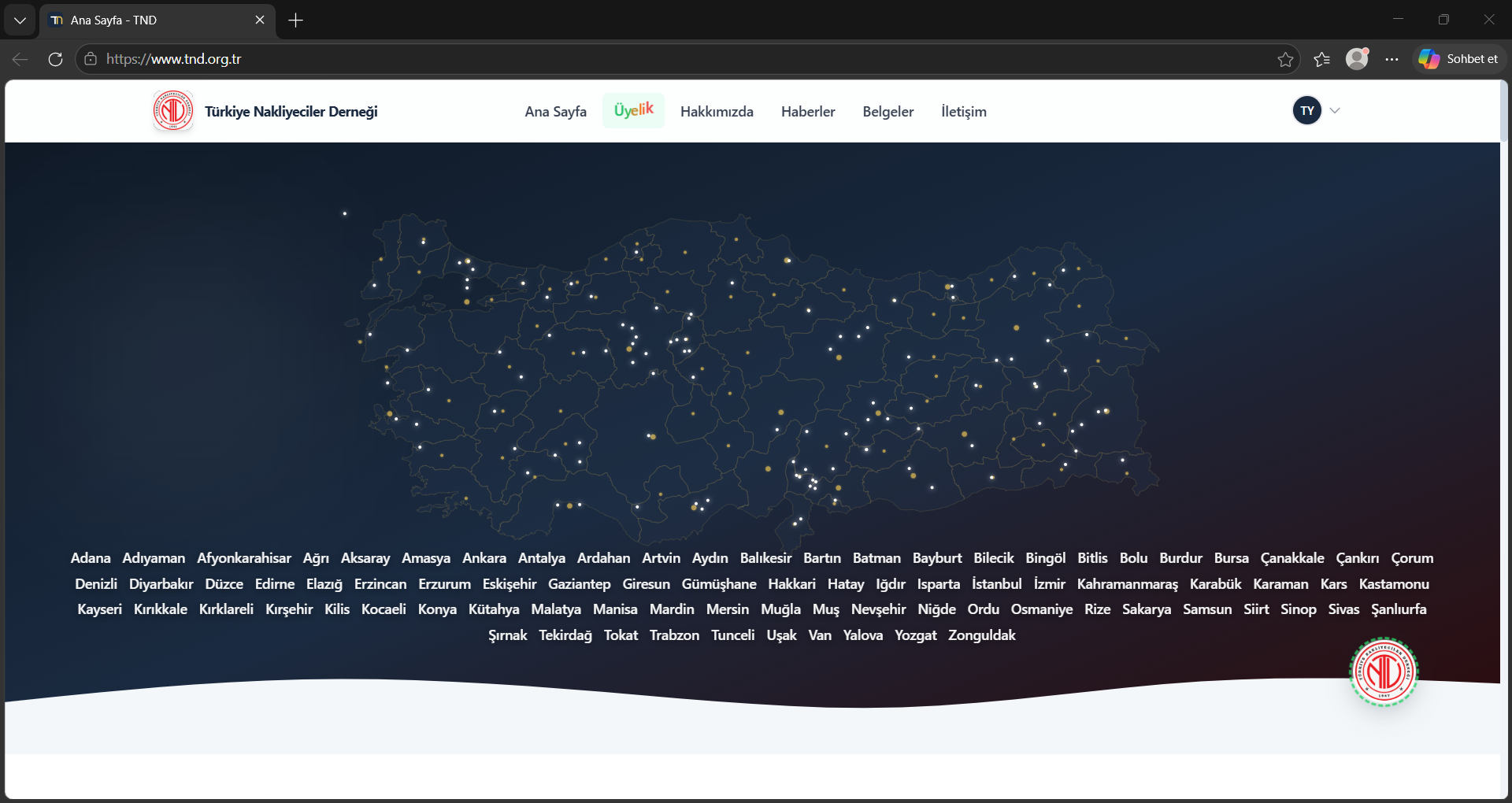Viewport: 1512px width, 803px height.
Task: Select the city Hatay
Action: click(x=846, y=584)
